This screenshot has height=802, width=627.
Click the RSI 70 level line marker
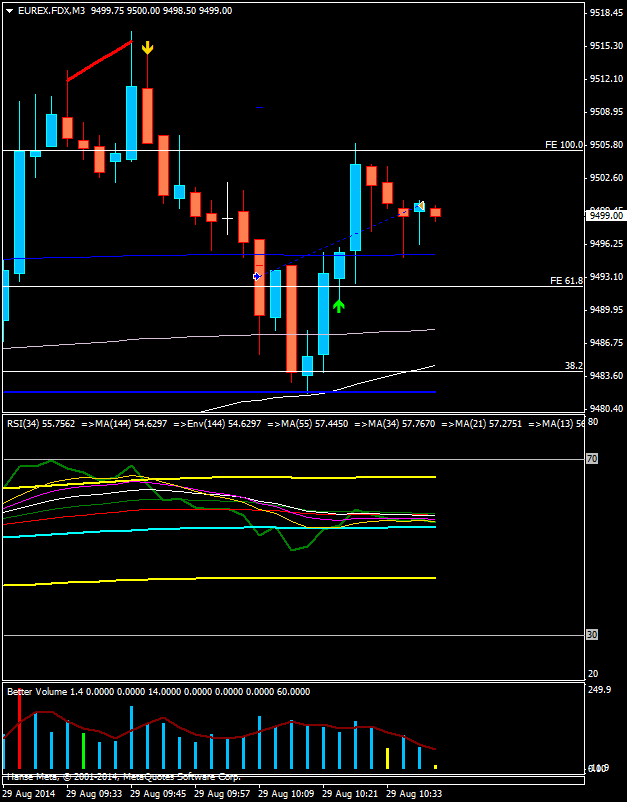click(593, 458)
